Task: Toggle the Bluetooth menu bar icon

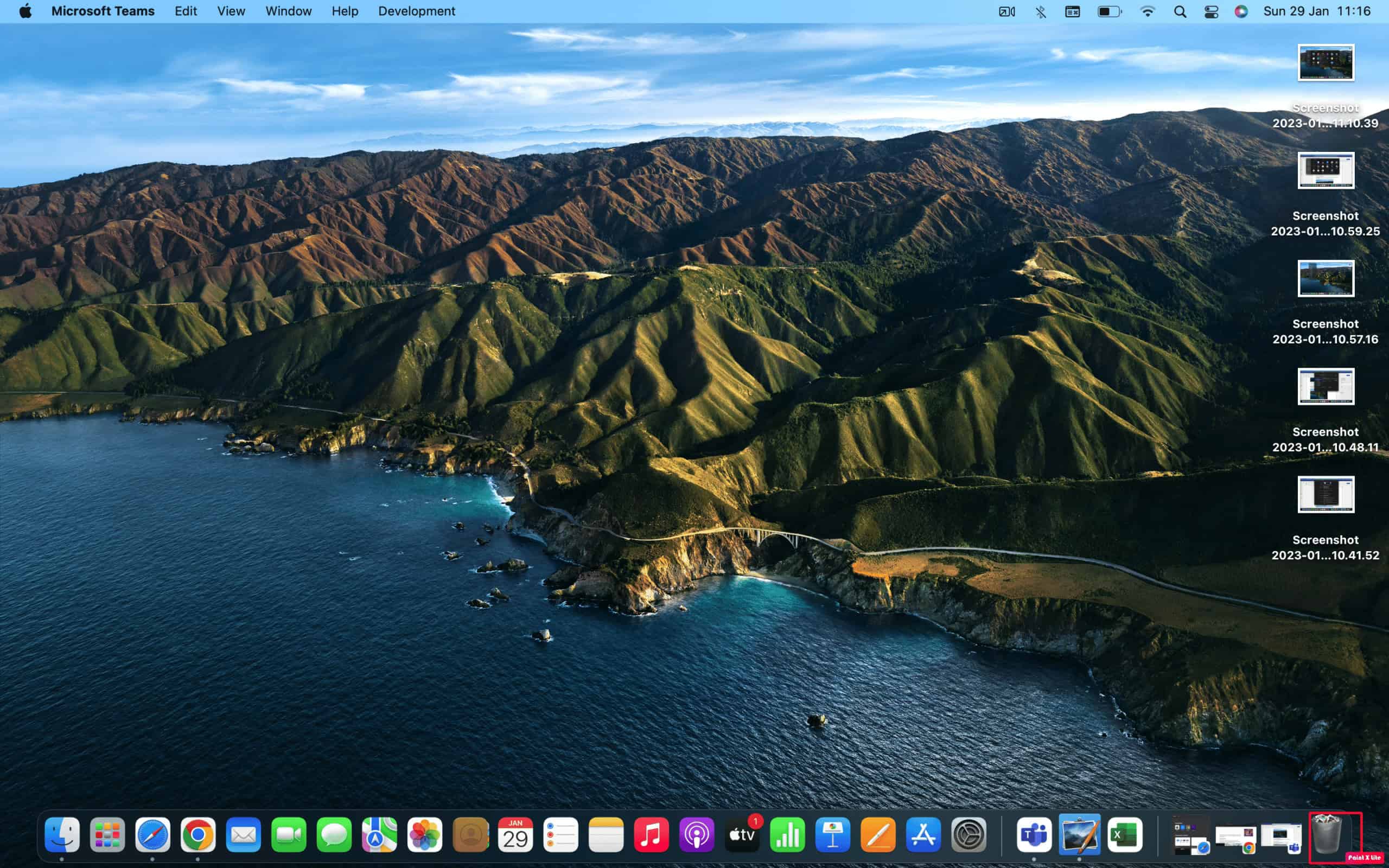Action: (x=1041, y=11)
